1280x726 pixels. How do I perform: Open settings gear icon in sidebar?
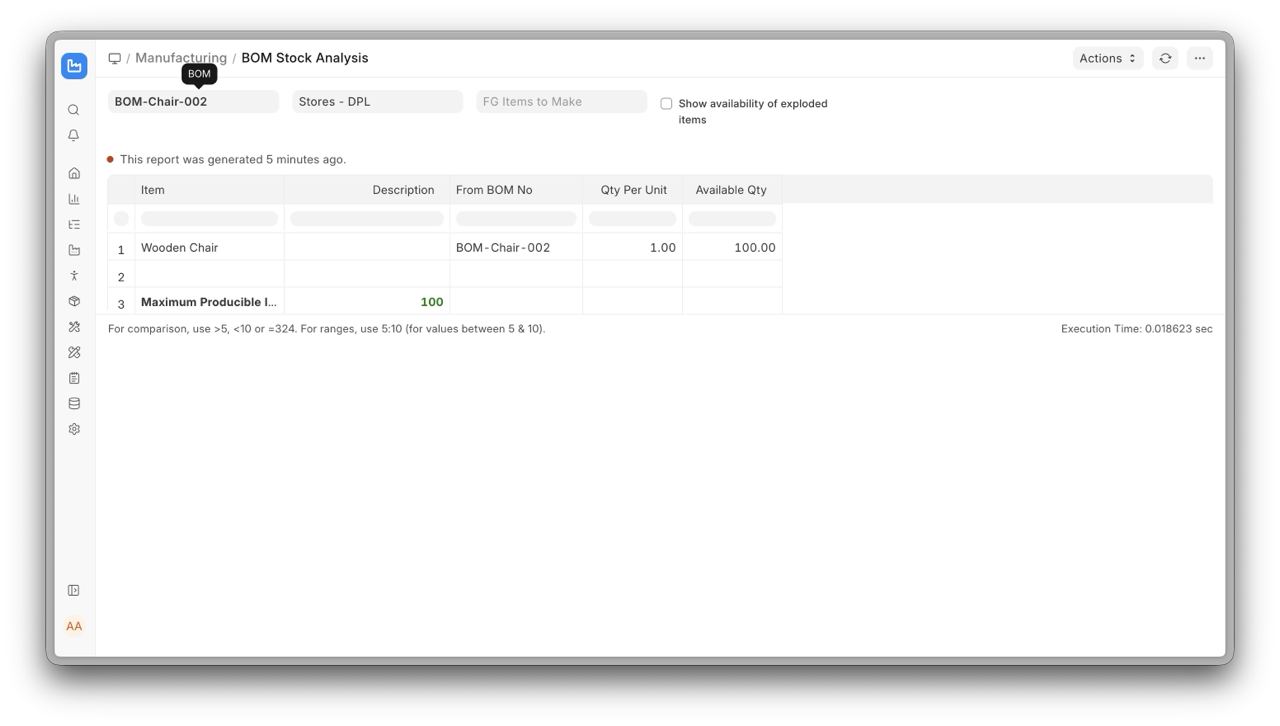[74, 429]
